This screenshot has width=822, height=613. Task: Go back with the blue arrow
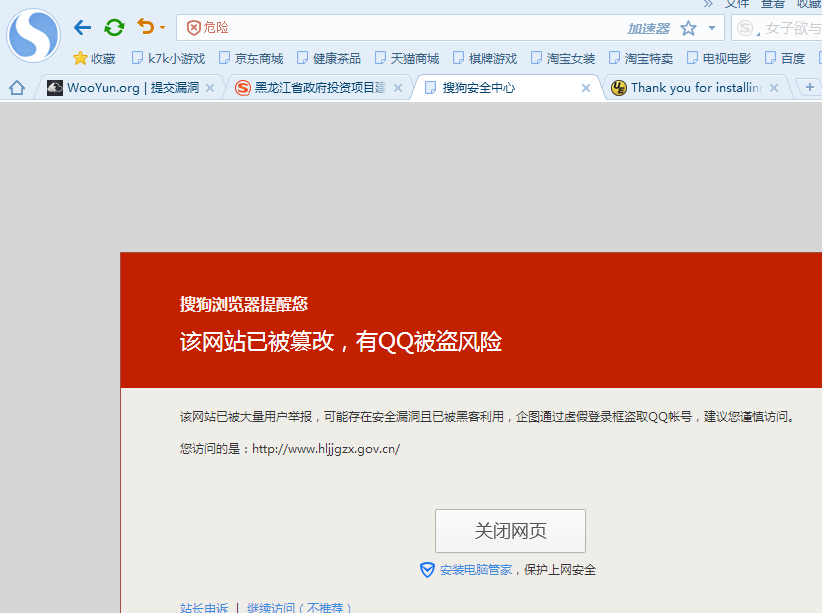point(82,27)
